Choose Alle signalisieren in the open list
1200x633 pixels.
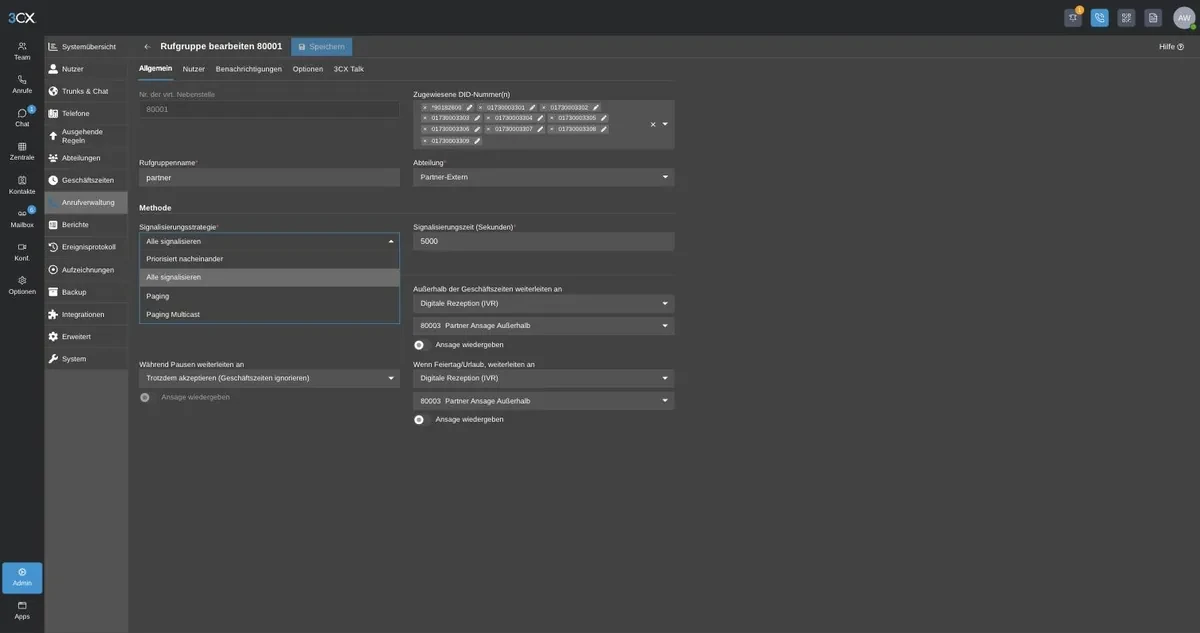(269, 277)
